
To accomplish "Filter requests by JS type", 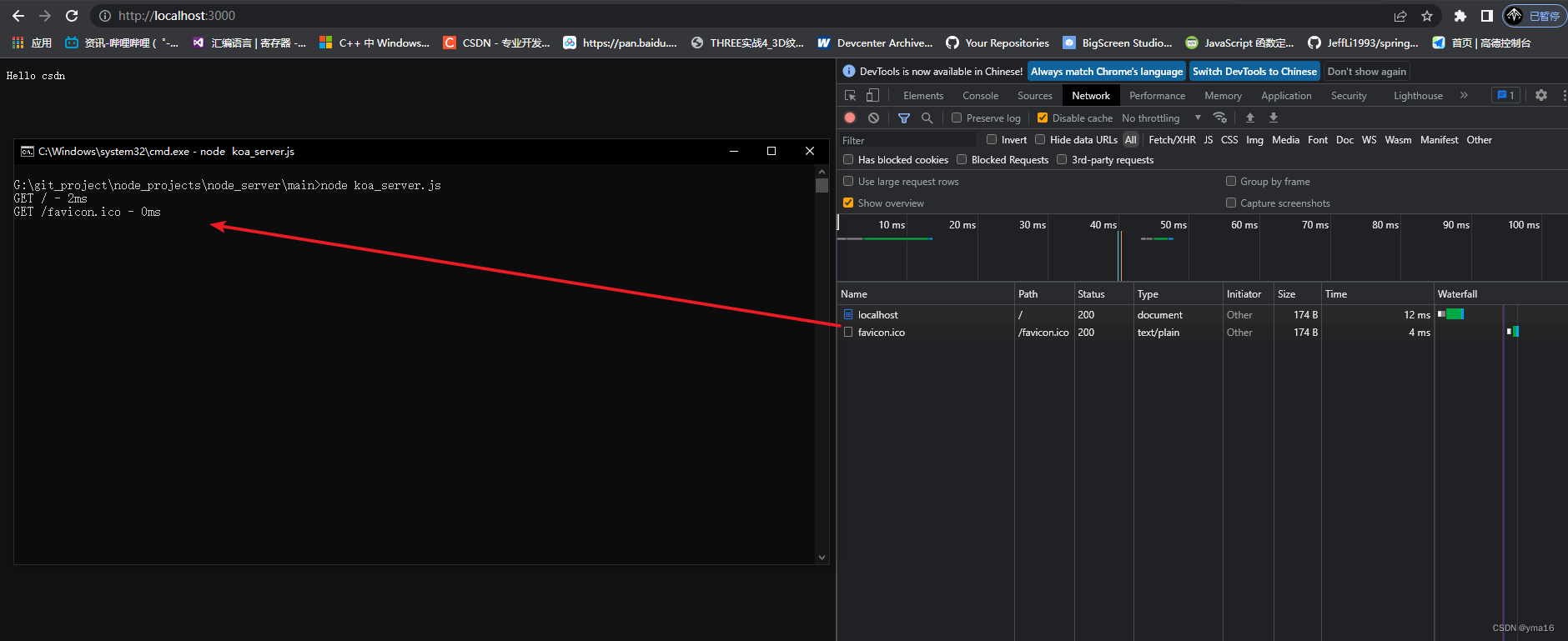I will pos(1208,139).
